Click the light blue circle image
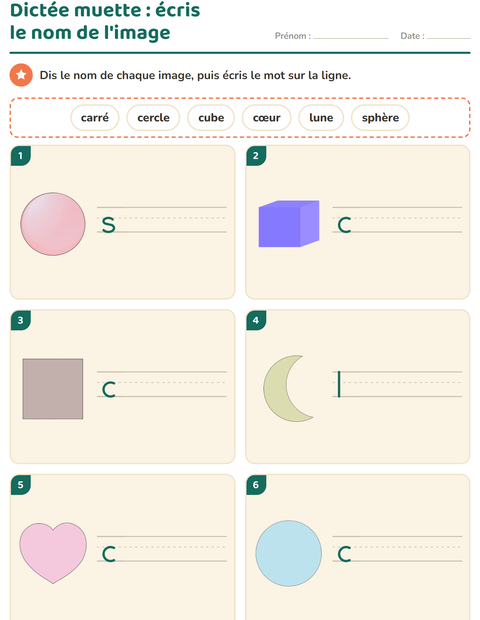480x620 pixels. 289,553
